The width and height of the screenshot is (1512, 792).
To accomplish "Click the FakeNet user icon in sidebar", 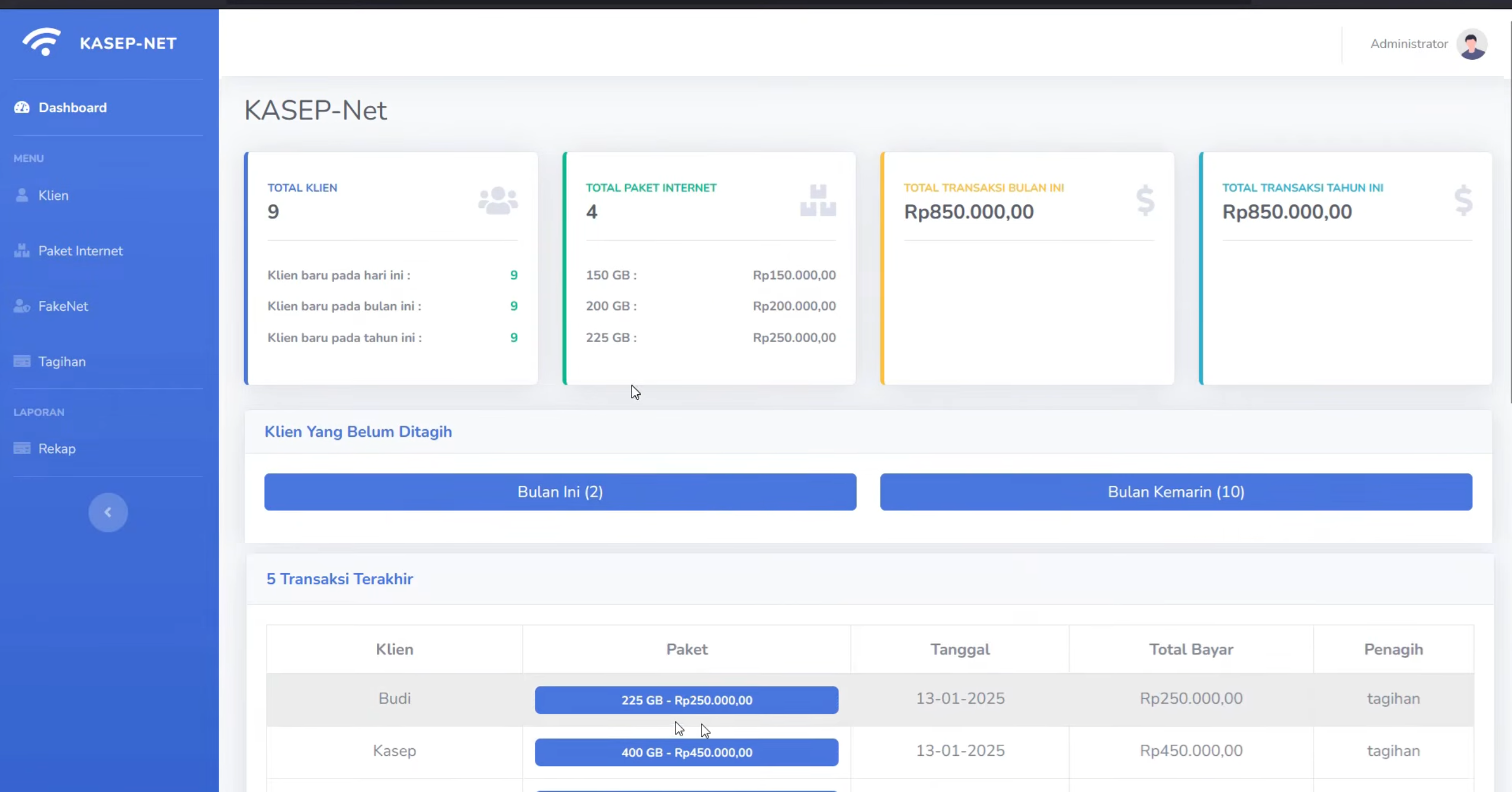I will point(22,306).
